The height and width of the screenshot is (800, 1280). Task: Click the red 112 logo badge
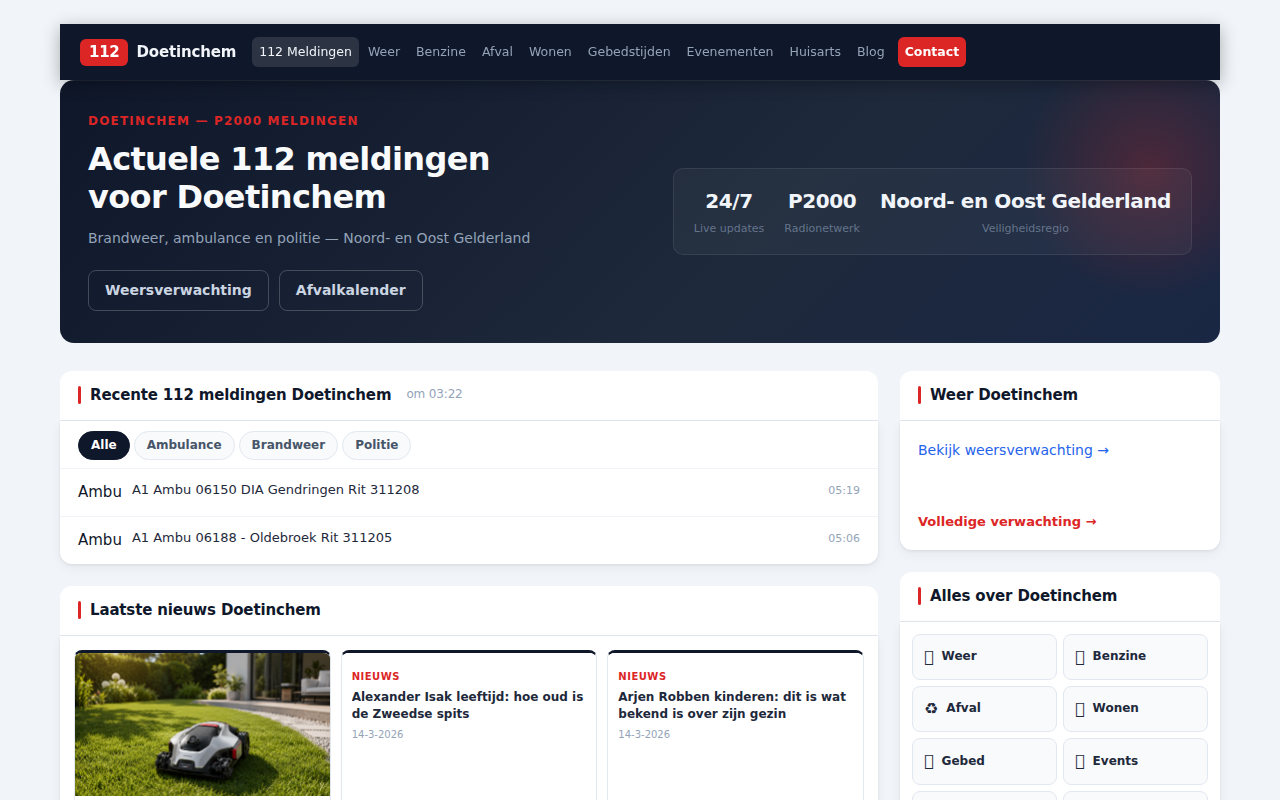(104, 52)
